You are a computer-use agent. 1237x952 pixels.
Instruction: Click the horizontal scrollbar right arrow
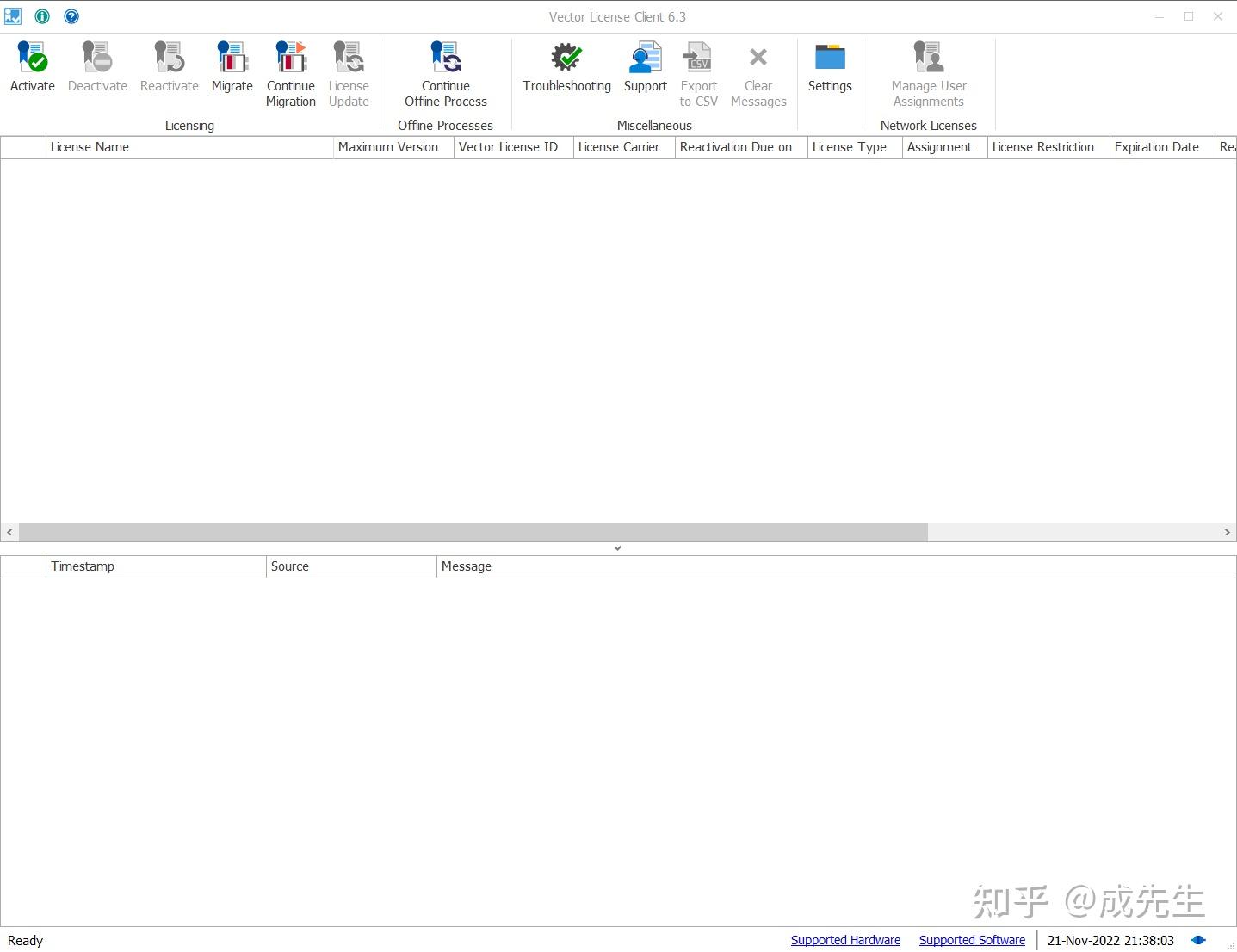(x=1227, y=533)
